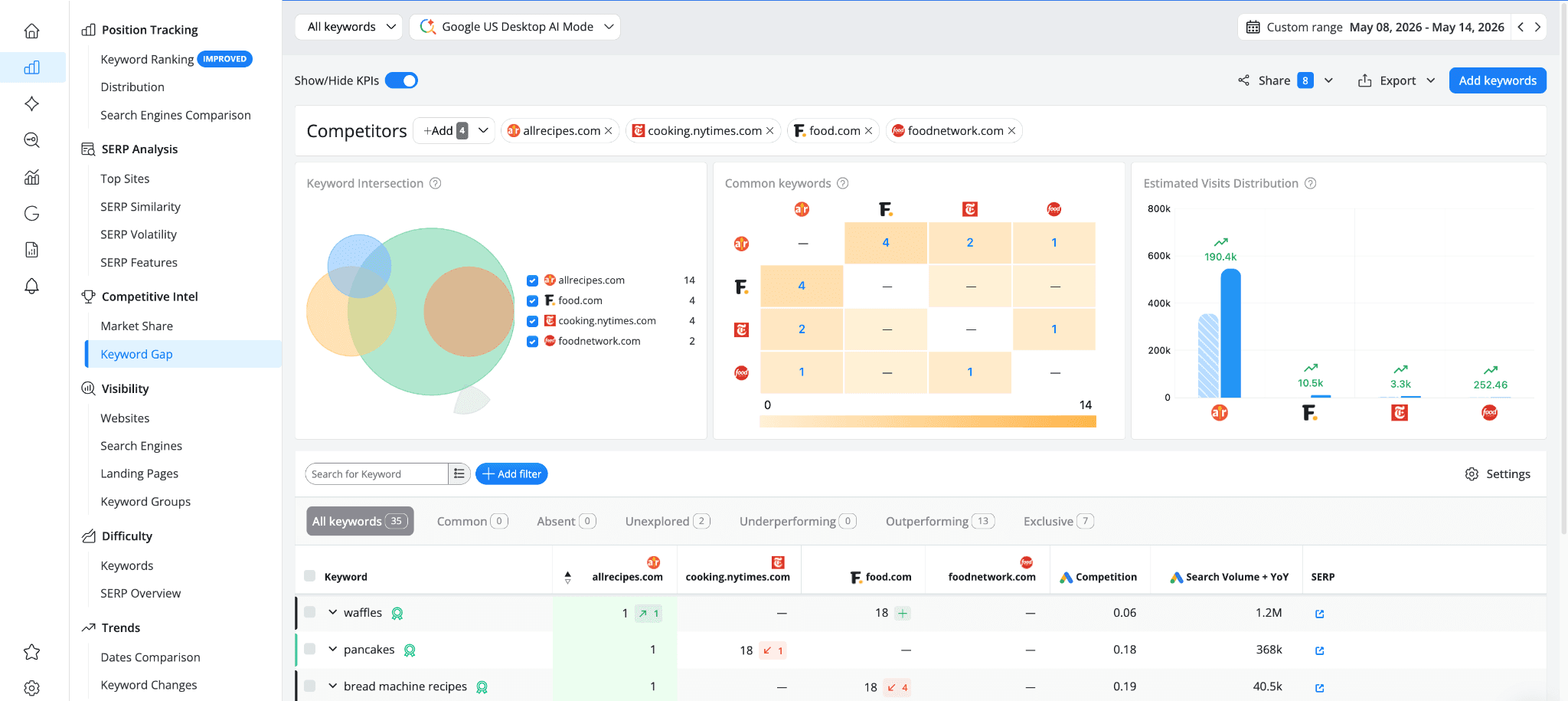Open the favorites star rail icon
The width and height of the screenshot is (1568, 701).
[31, 652]
